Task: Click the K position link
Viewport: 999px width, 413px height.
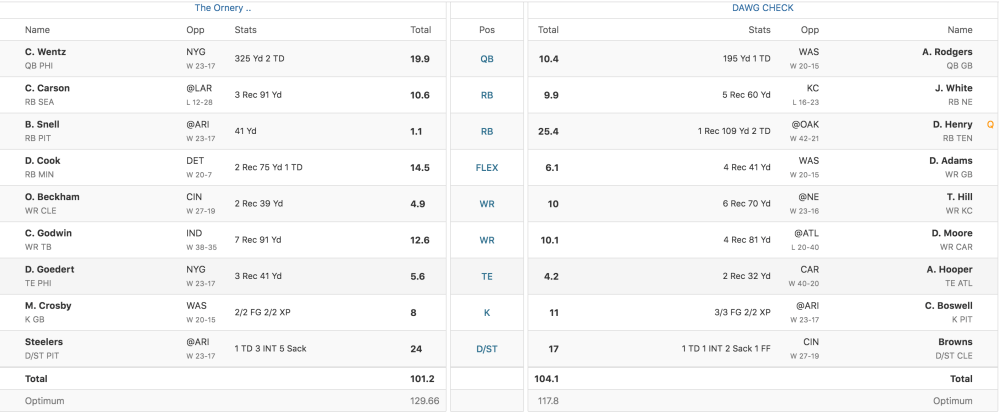Action: pyautogui.click(x=487, y=312)
